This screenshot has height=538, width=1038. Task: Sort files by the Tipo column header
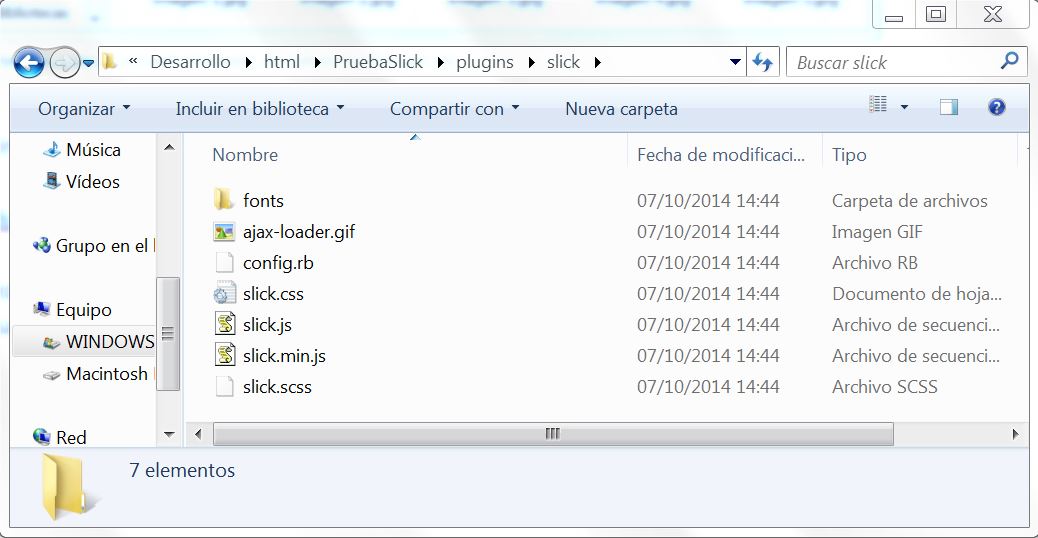(849, 155)
